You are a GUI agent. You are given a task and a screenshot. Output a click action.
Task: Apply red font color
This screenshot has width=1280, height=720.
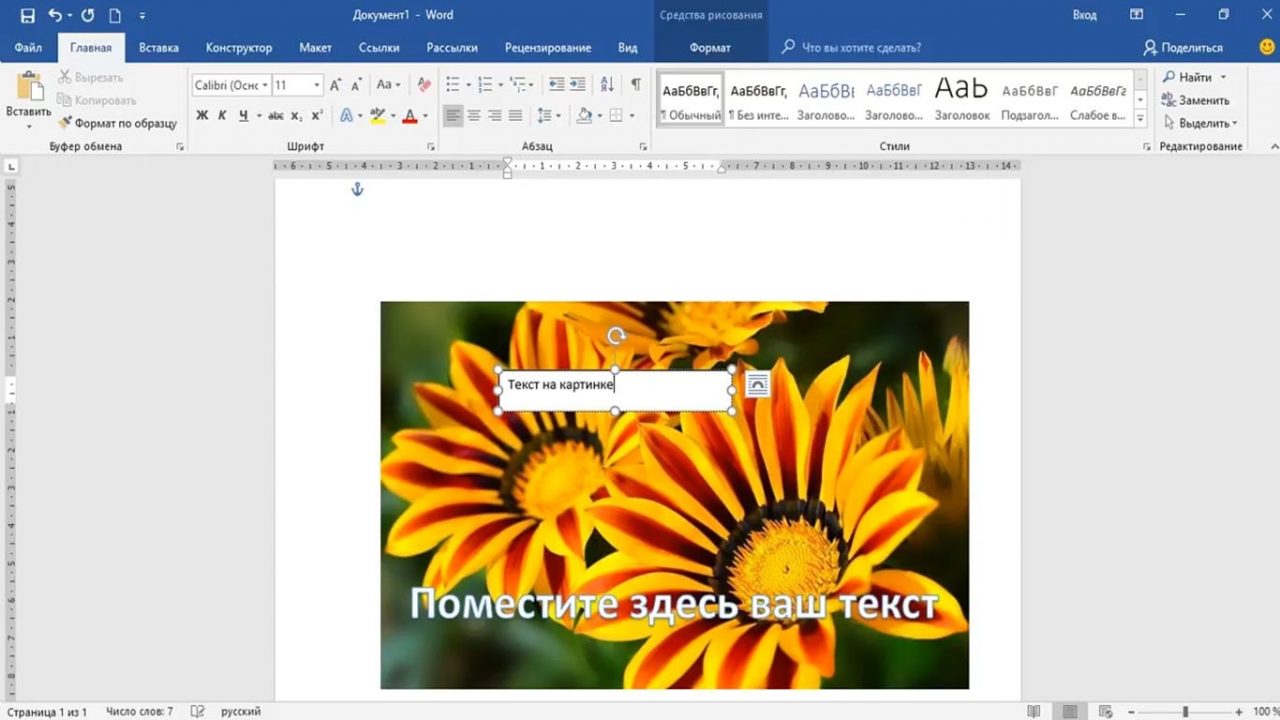[409, 116]
